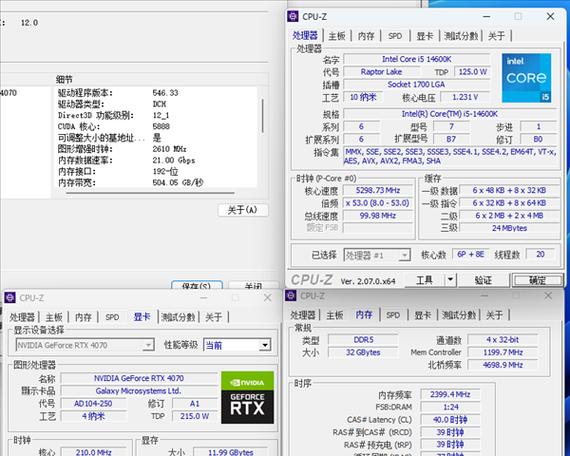Switch to 处理器 tab in memory window
Screen dimensions: 570x456
coord(303,315)
